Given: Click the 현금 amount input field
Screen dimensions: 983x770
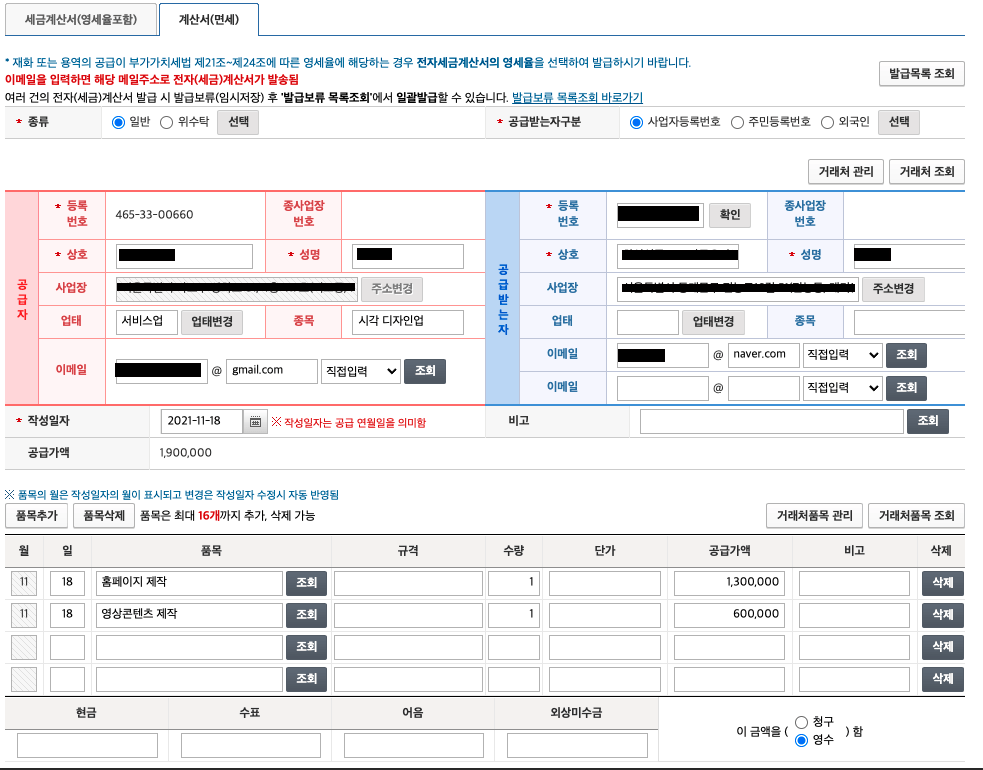Looking at the screenshot, I should 87,746.
